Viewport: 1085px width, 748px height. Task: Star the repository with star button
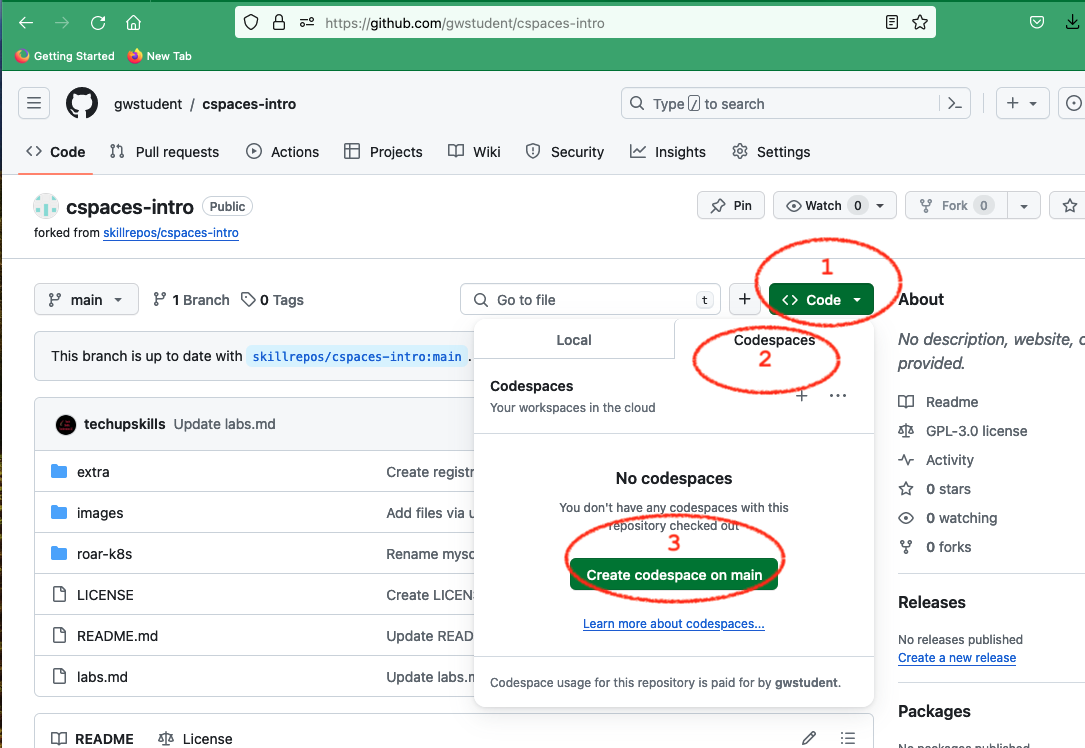click(x=1070, y=206)
